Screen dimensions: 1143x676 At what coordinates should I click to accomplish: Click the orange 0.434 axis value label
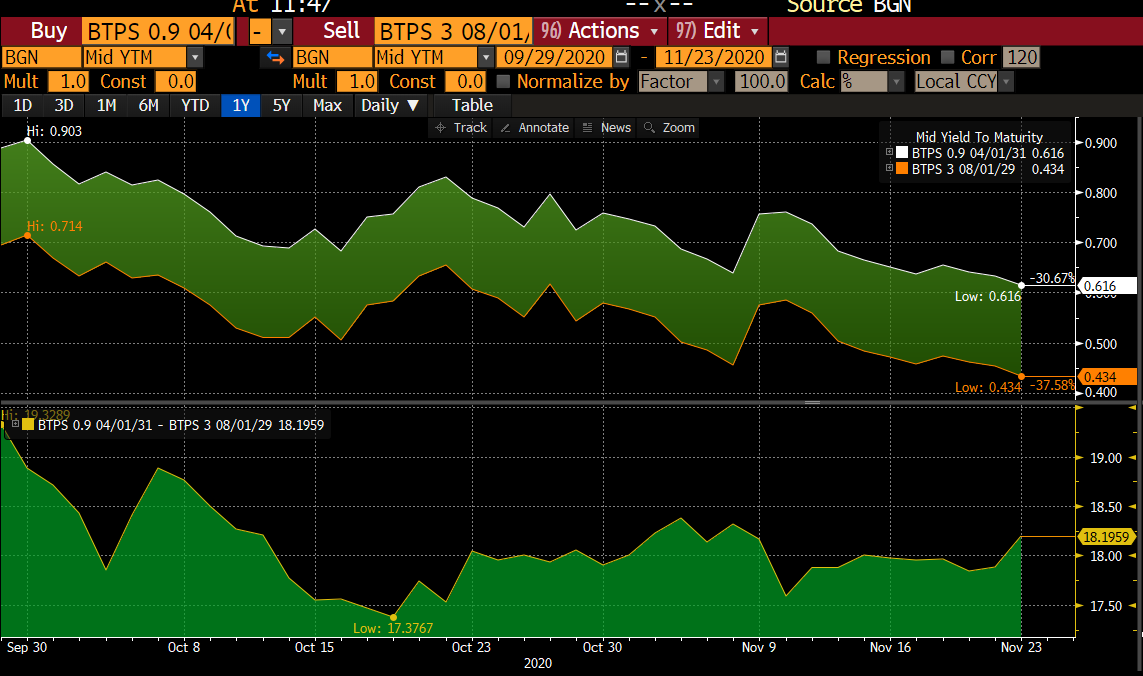pos(1106,377)
